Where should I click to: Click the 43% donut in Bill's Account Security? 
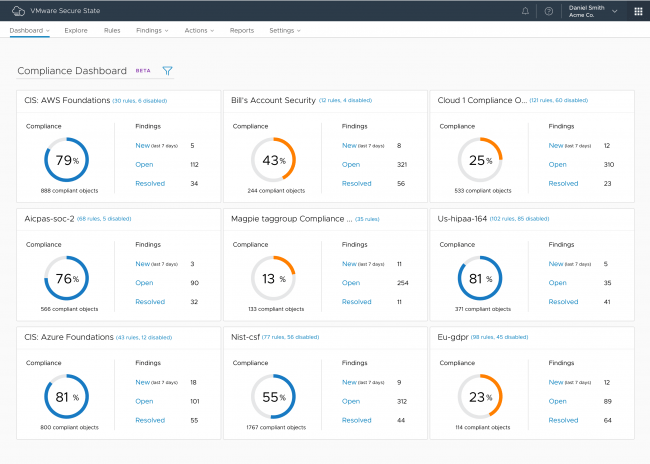[x=273, y=160]
